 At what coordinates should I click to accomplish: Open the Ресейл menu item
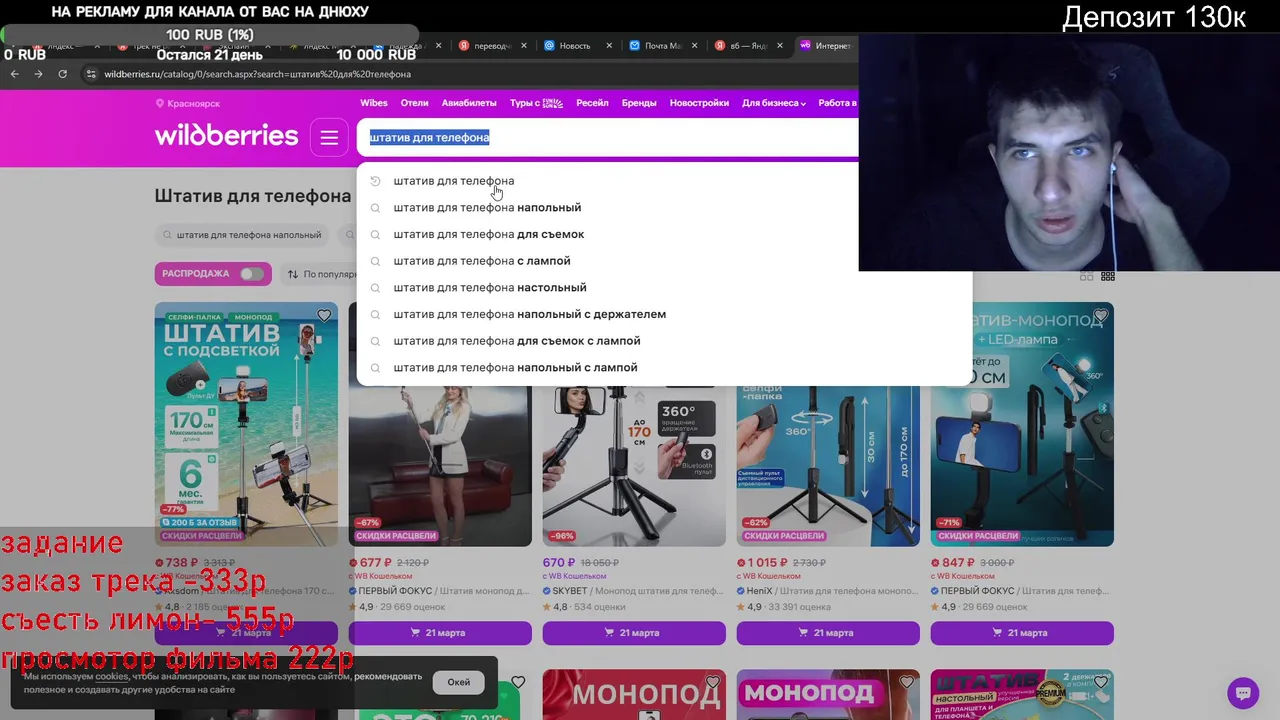tap(592, 103)
